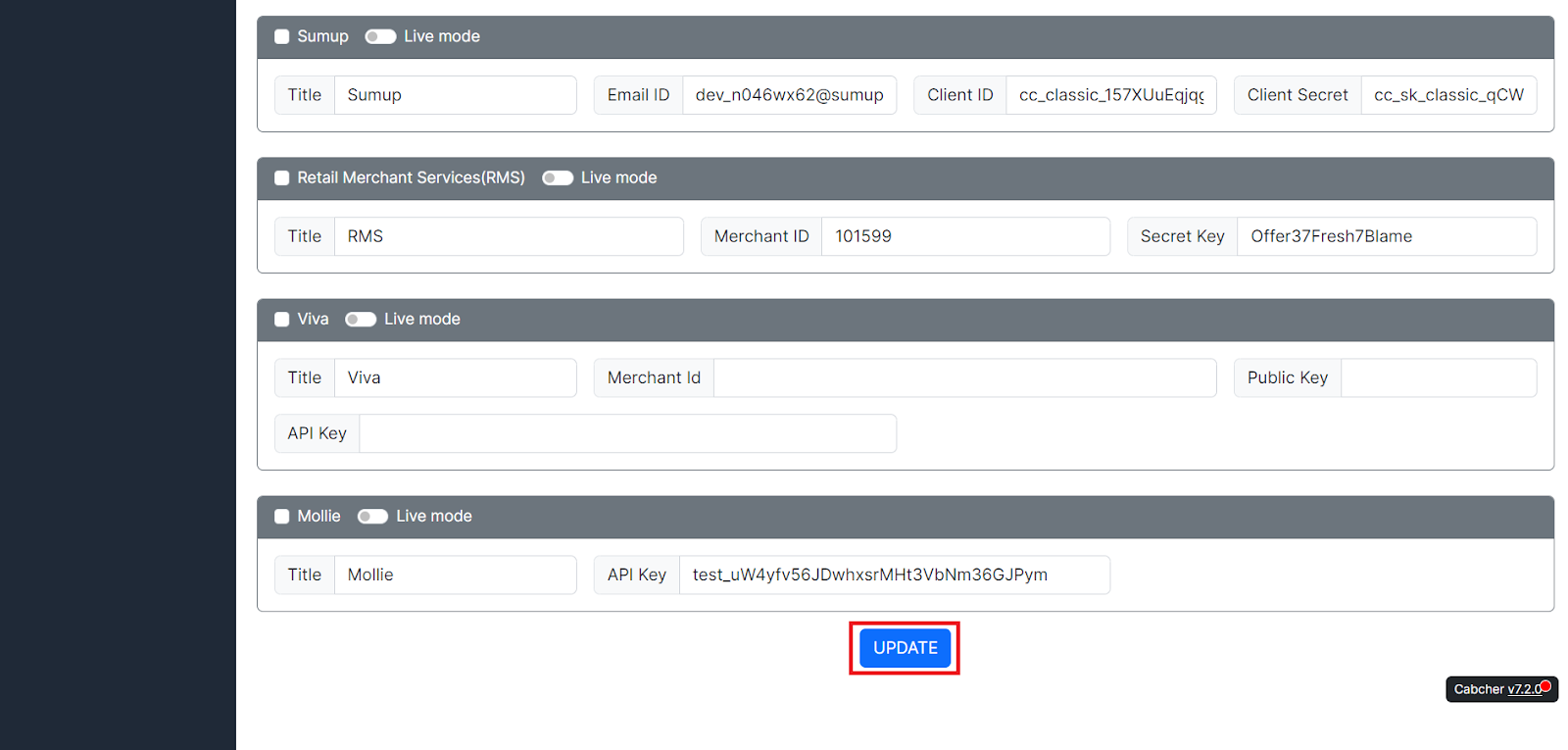Click the Viva 'Merchant Id' label

coord(654,377)
